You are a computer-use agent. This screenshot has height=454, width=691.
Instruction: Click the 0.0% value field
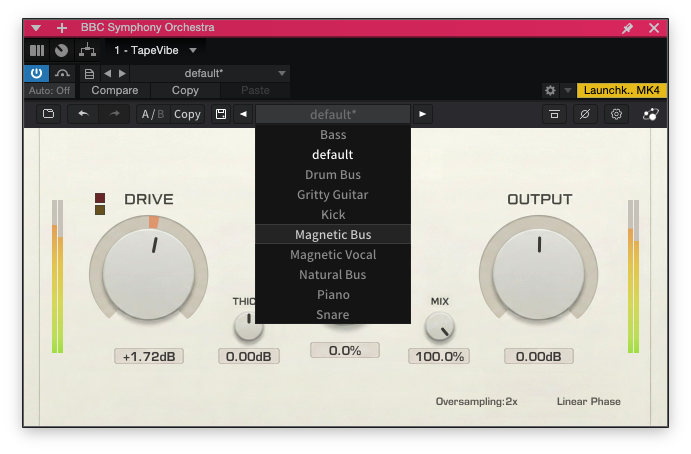[345, 350]
